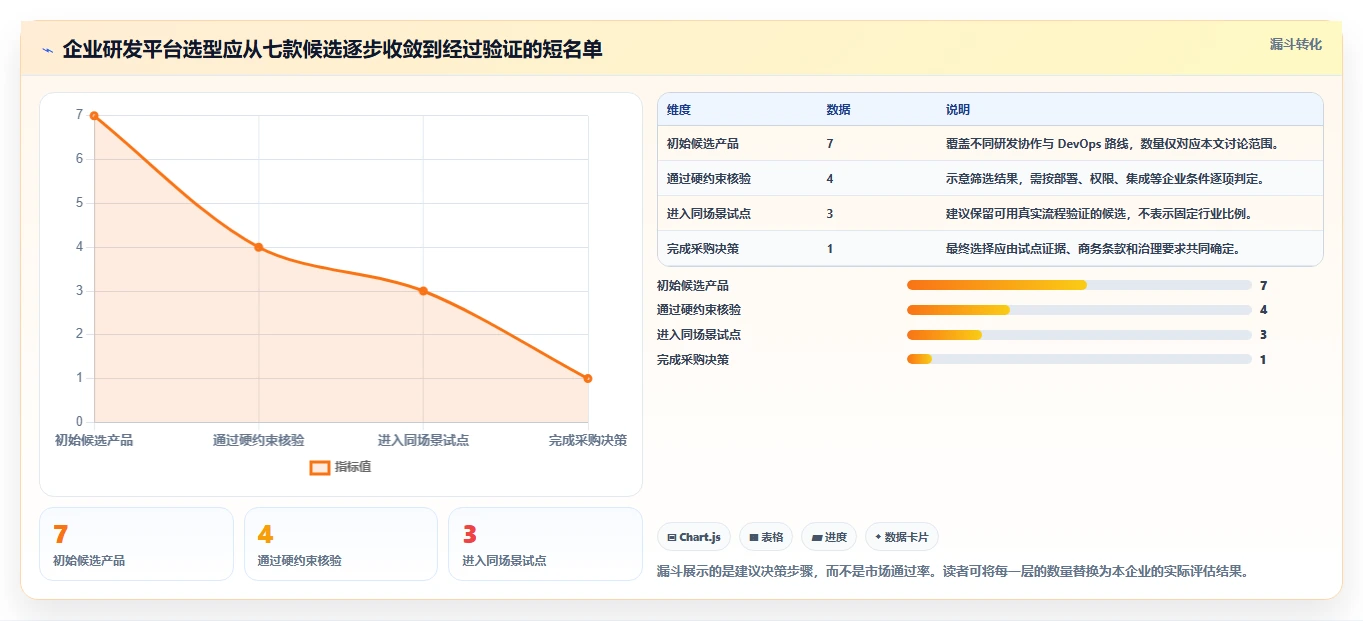Click the chart point for 完成采购决策
The image size is (1363, 621).
point(588,378)
